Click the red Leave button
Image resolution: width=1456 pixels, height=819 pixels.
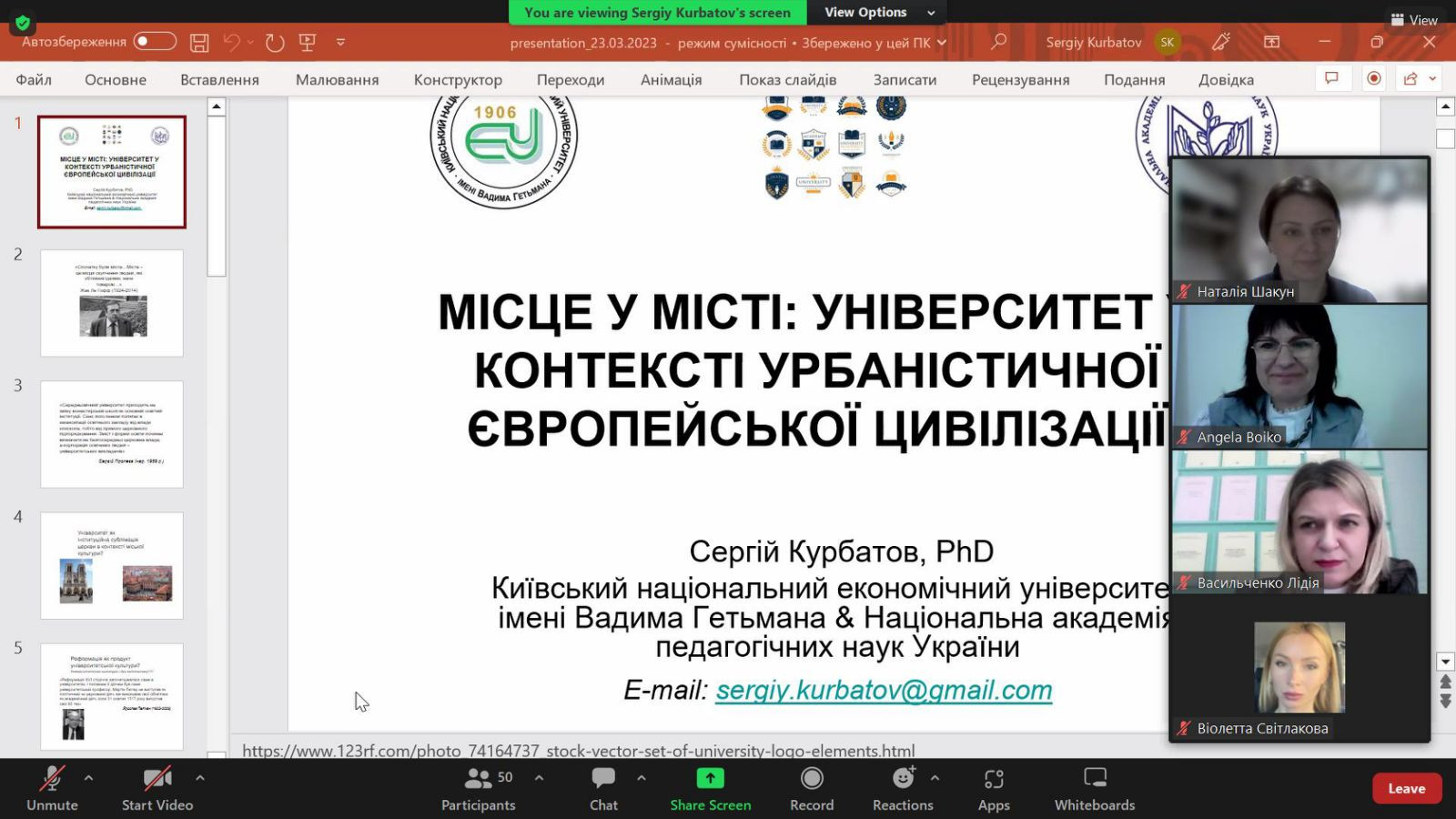[1406, 789]
